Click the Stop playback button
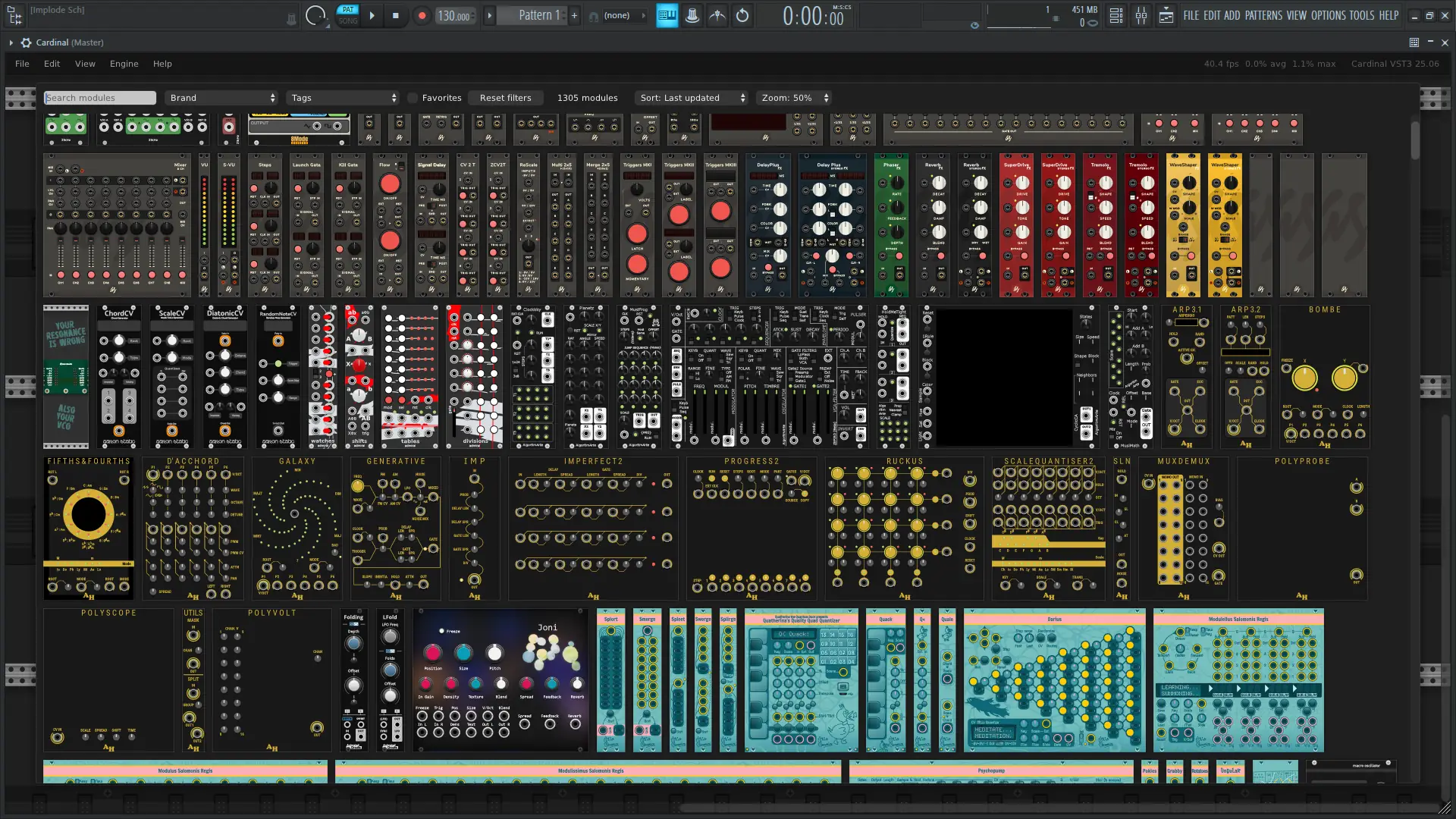Screen dimensions: 1456x819 click(x=395, y=15)
